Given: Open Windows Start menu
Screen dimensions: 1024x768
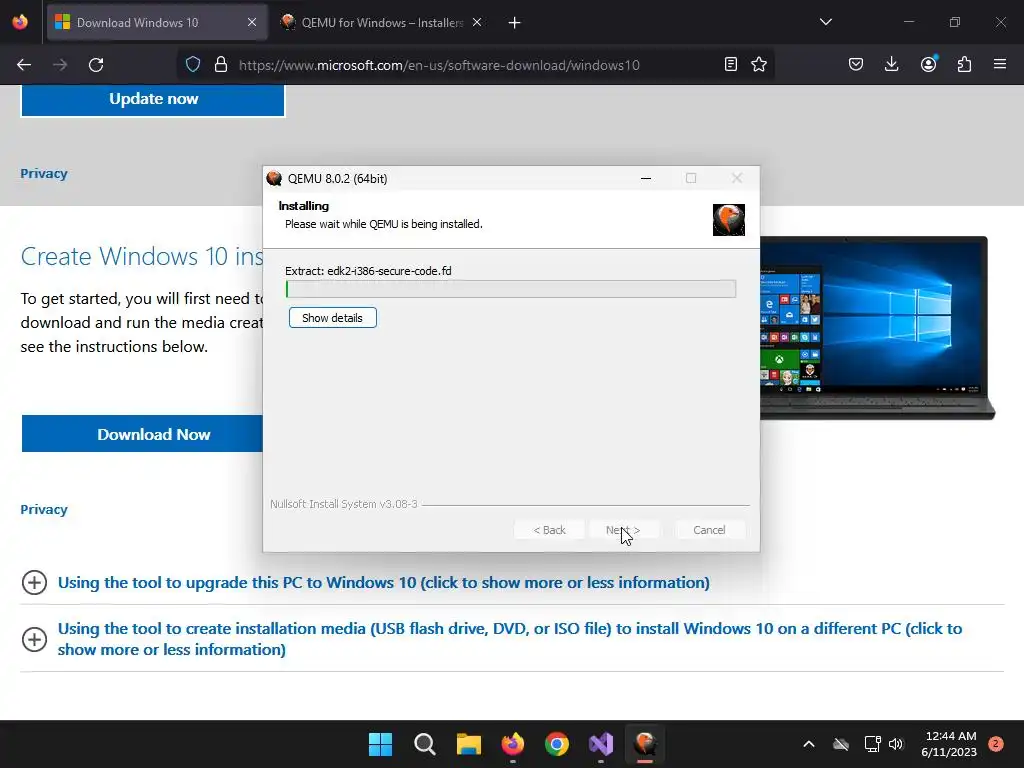Looking at the screenshot, I should [380, 744].
